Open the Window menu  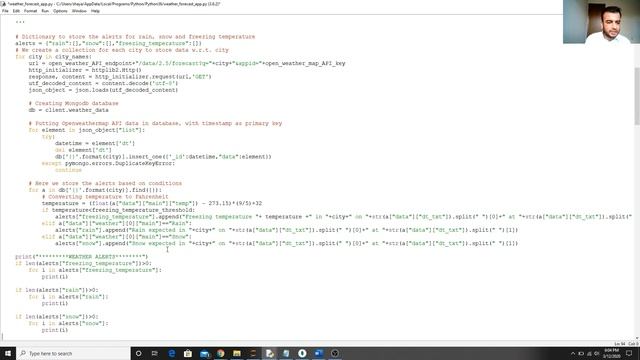[x=79, y=11]
